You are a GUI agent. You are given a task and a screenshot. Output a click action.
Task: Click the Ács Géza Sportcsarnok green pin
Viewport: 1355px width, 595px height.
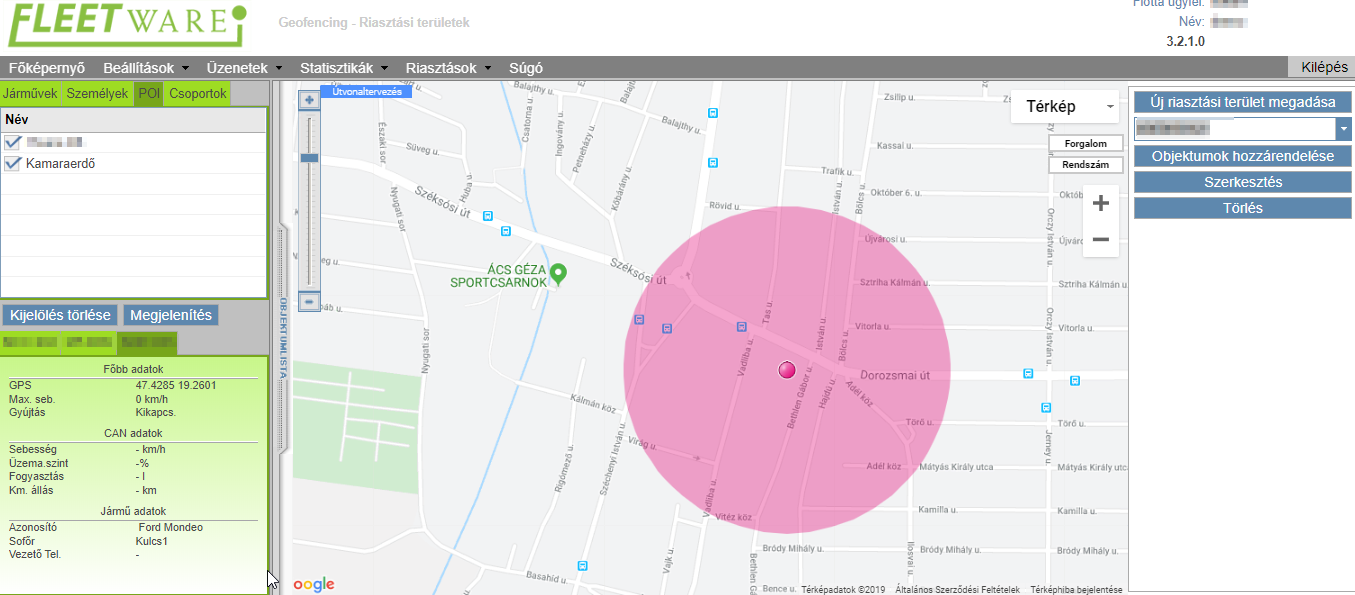(559, 272)
